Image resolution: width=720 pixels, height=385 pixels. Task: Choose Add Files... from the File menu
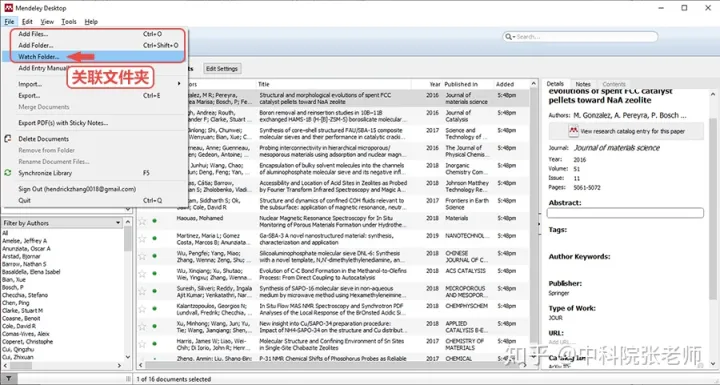pyautogui.click(x=94, y=34)
